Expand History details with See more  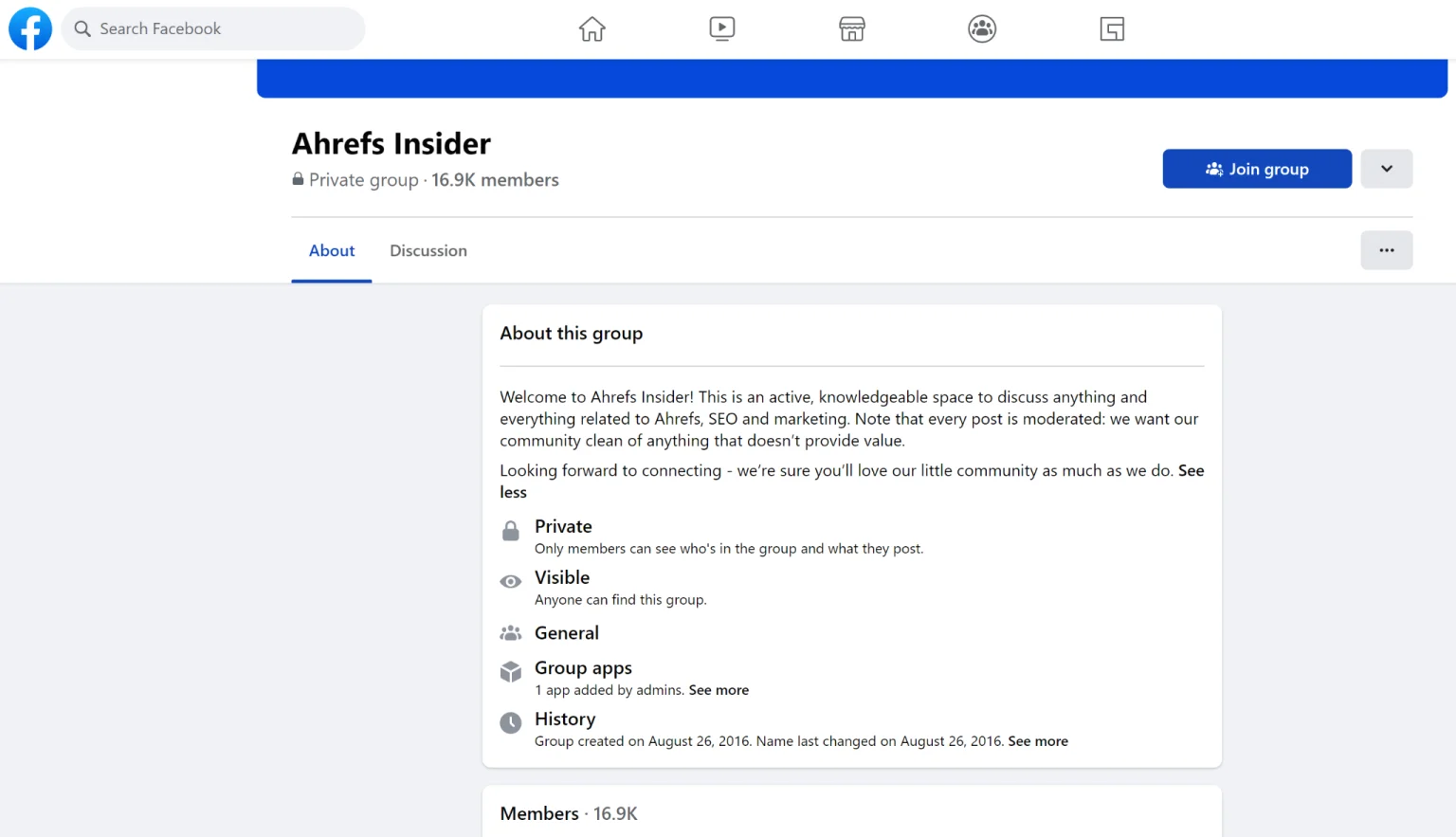pos(1037,741)
